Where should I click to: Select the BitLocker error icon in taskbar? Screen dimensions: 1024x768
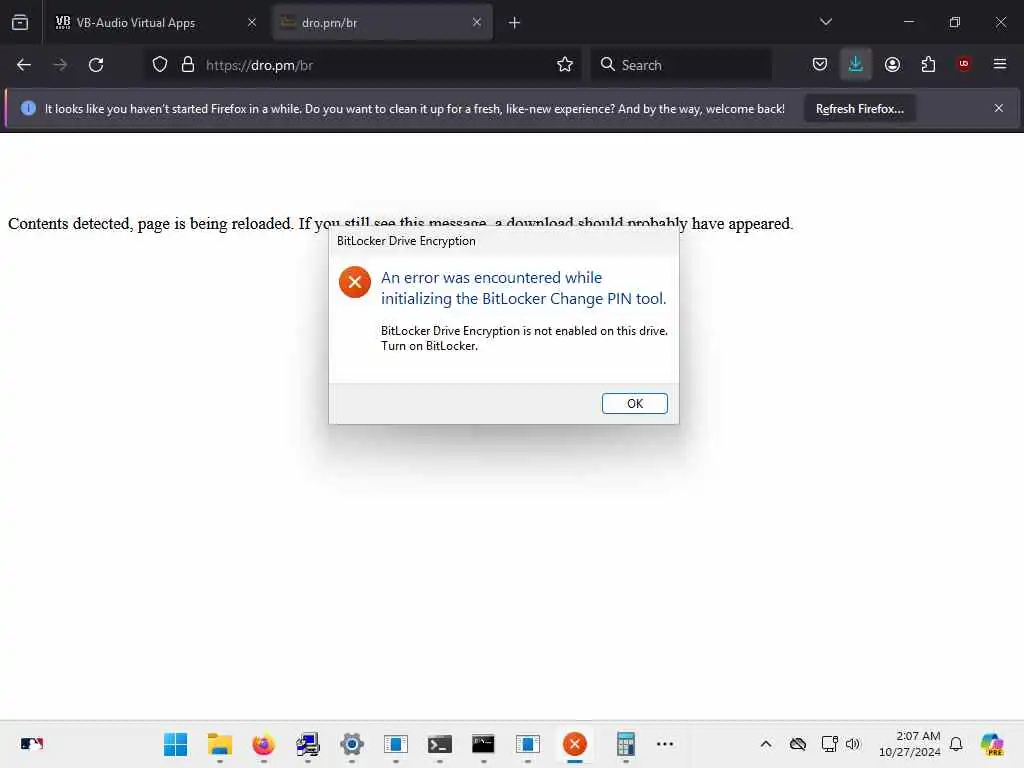click(x=575, y=744)
